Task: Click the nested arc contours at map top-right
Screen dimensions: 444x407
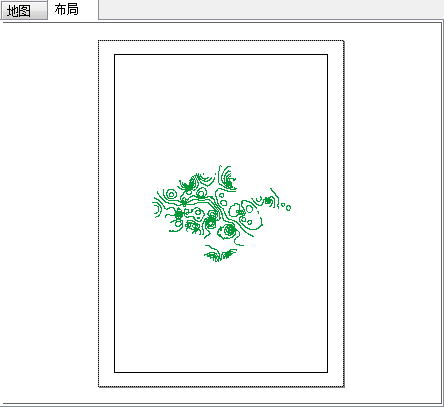Action: (228, 178)
